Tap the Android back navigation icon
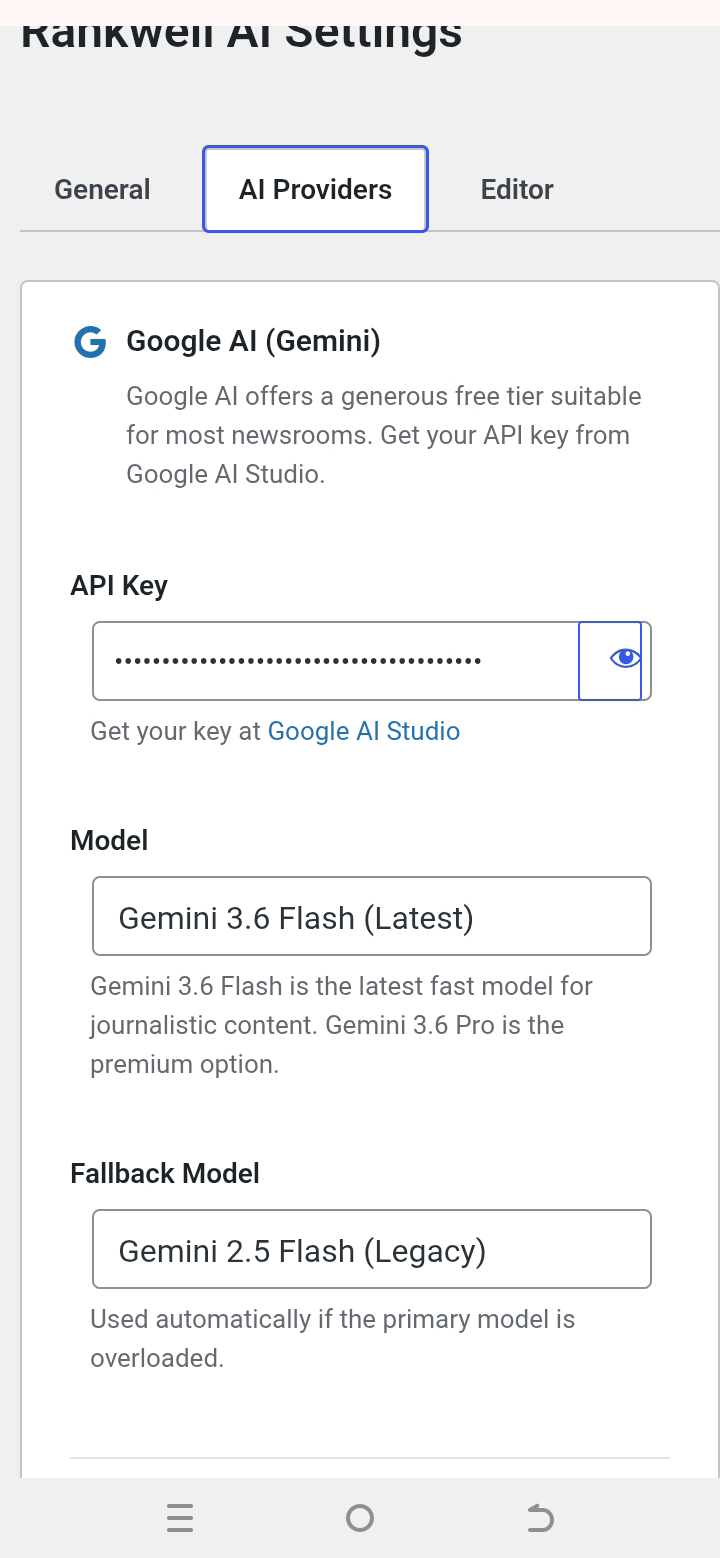 pyautogui.click(x=540, y=1518)
